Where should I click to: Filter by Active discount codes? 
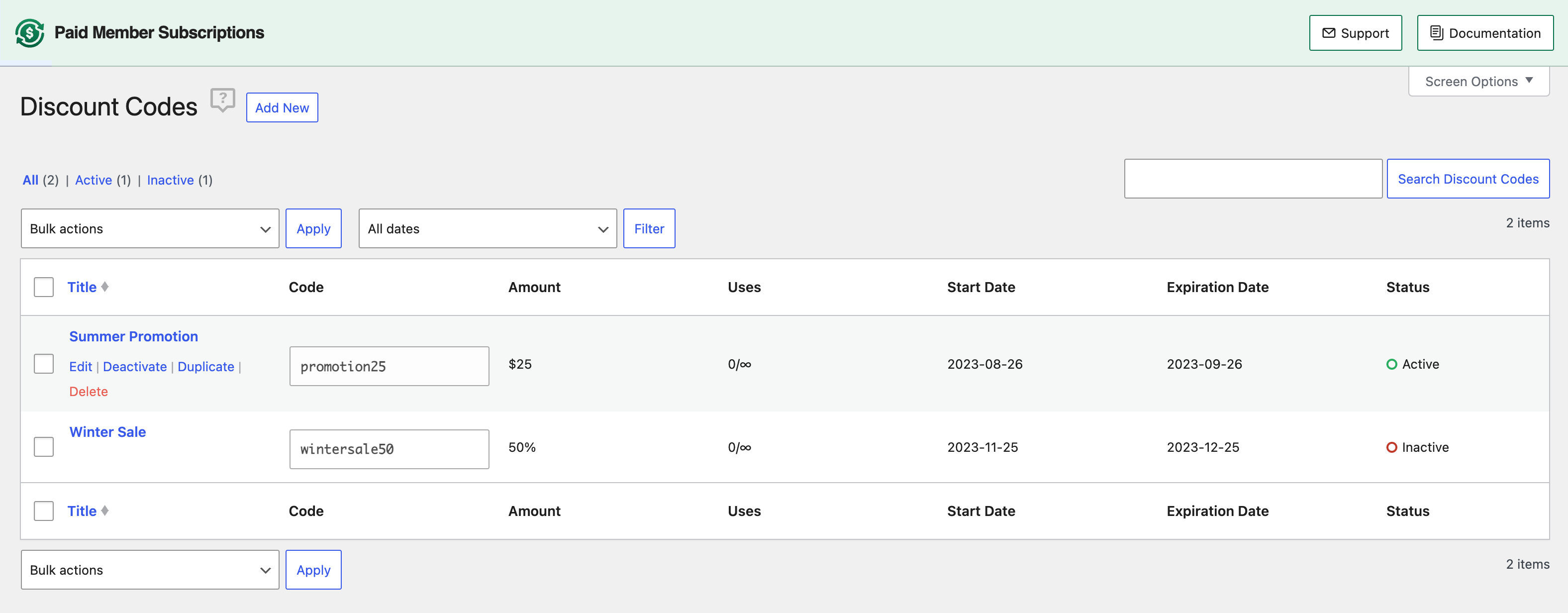click(x=93, y=180)
